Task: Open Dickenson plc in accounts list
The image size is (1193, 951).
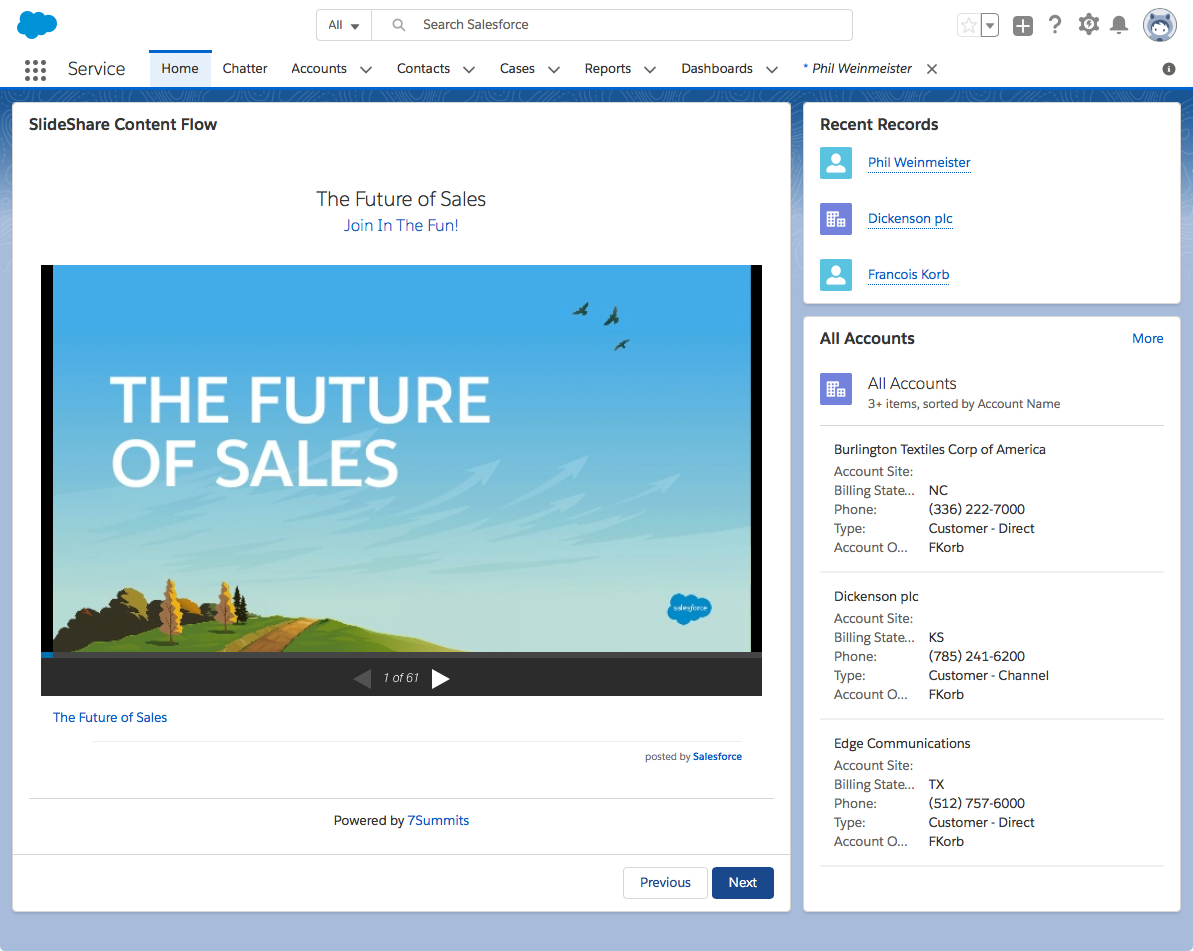Action: pyautogui.click(x=876, y=596)
